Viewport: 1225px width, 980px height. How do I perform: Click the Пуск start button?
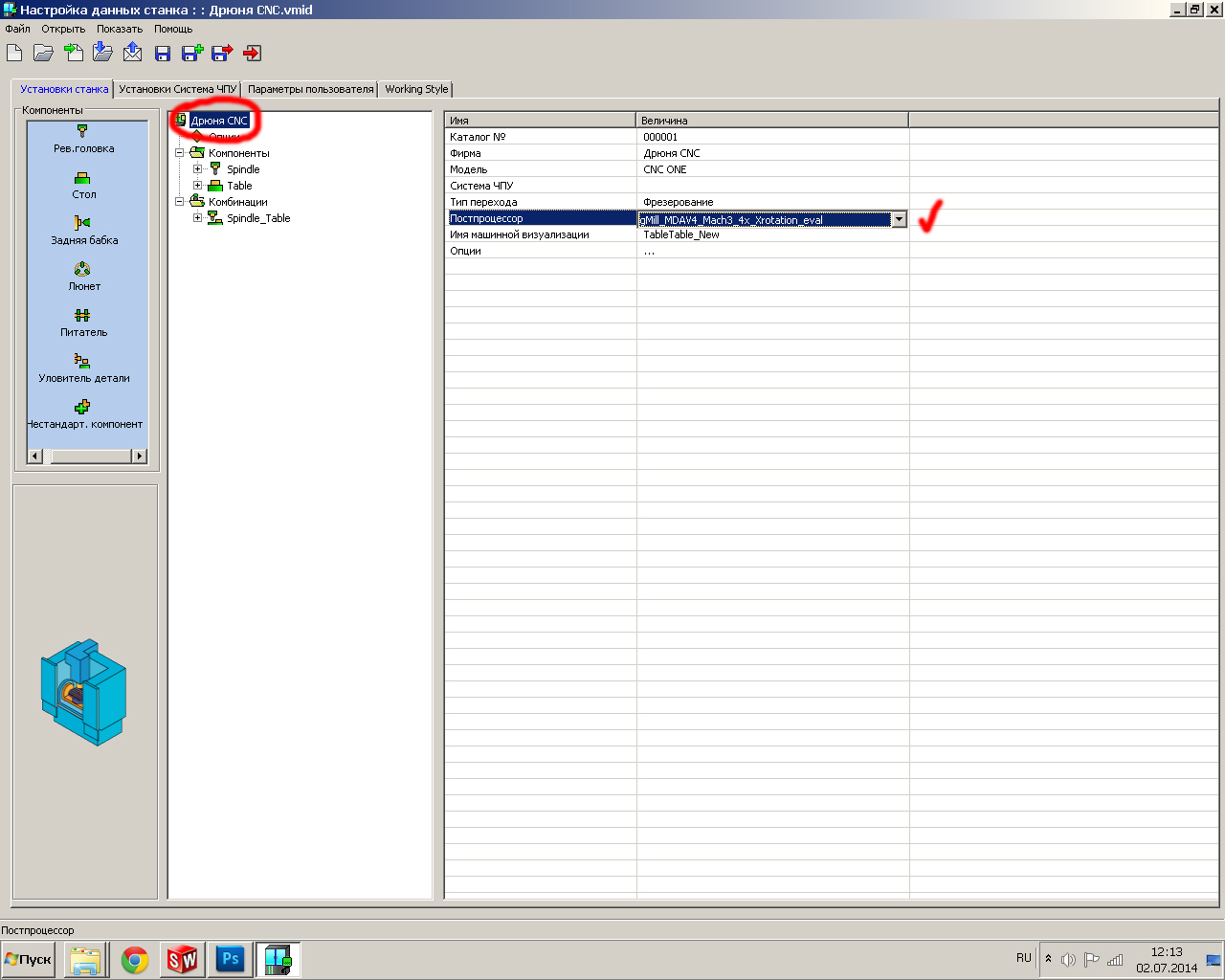click(29, 959)
